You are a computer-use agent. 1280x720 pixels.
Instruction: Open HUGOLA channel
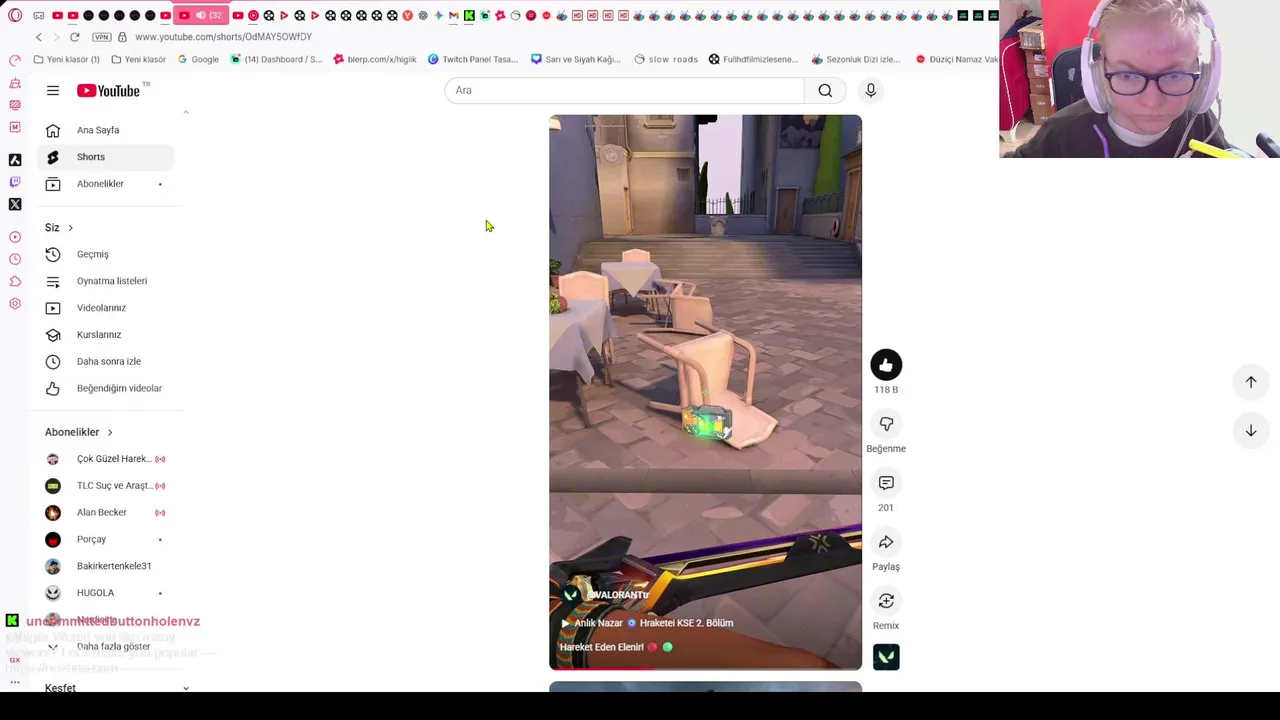pyautogui.click(x=105, y=593)
